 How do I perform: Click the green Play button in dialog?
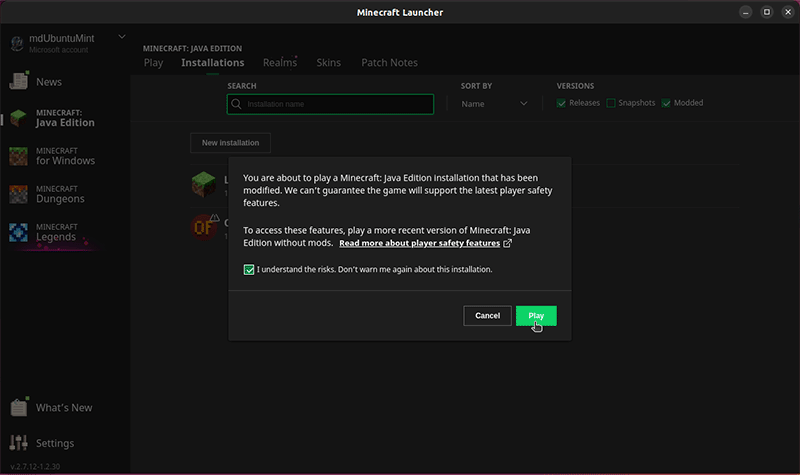click(536, 315)
